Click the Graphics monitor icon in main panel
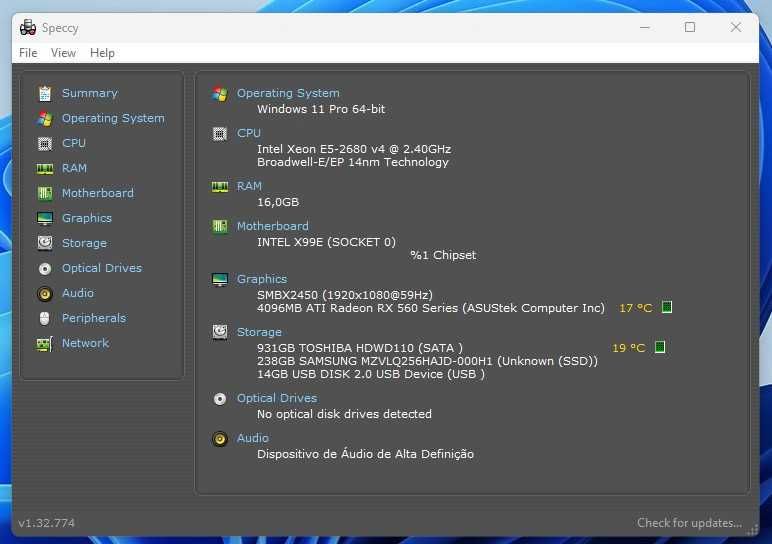 (x=220, y=279)
